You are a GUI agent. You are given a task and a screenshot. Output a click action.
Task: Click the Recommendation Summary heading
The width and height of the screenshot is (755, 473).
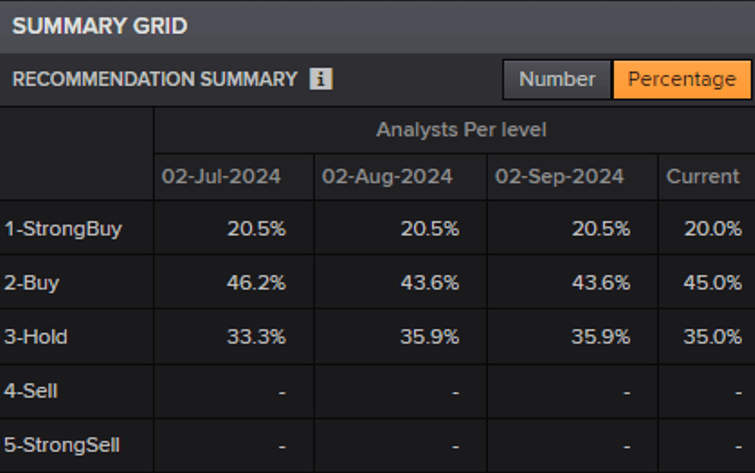coord(155,79)
